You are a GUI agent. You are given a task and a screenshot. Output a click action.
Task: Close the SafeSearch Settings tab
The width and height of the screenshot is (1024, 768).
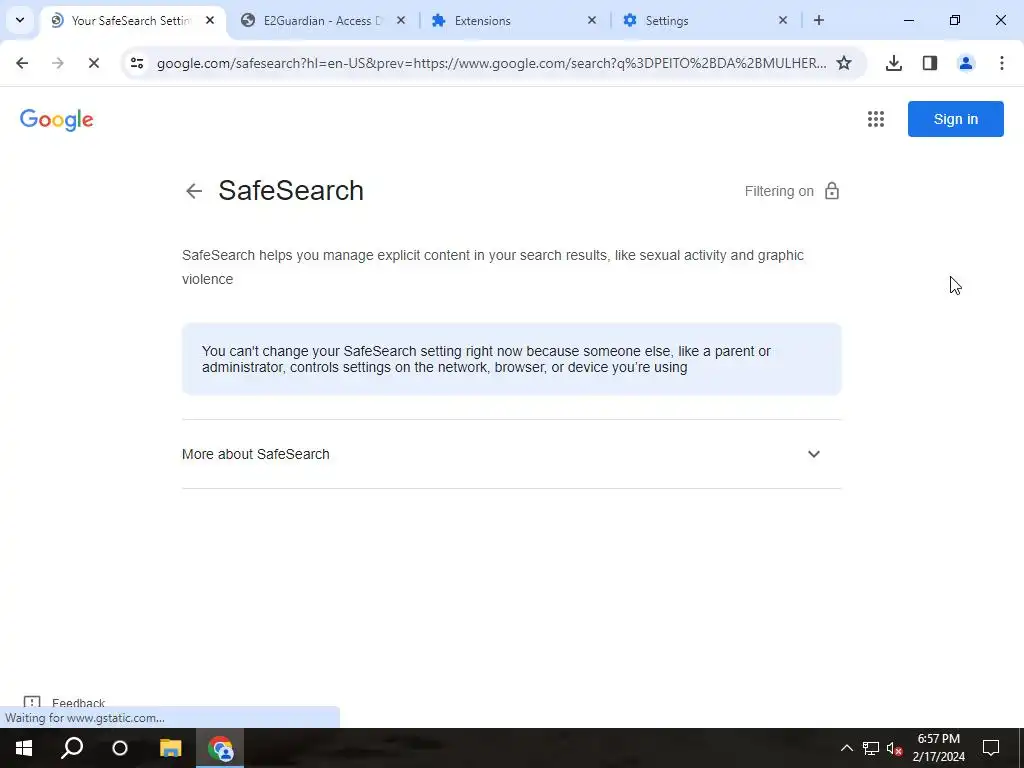click(210, 20)
